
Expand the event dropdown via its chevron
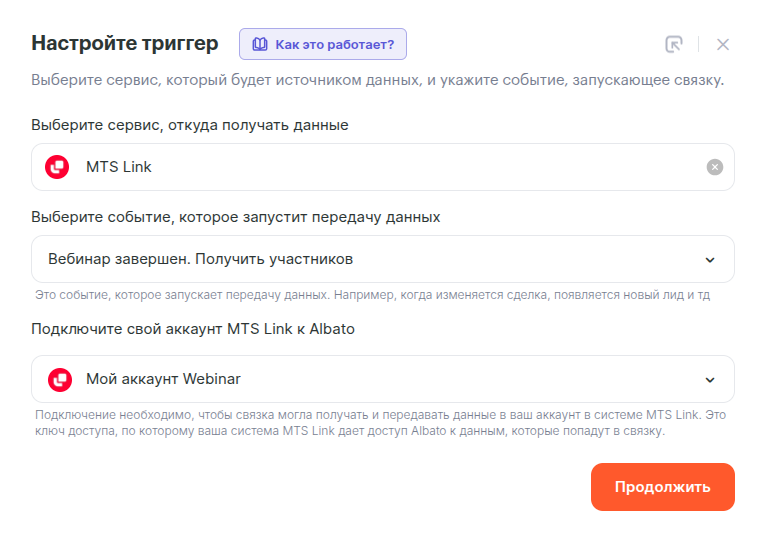[710, 260]
